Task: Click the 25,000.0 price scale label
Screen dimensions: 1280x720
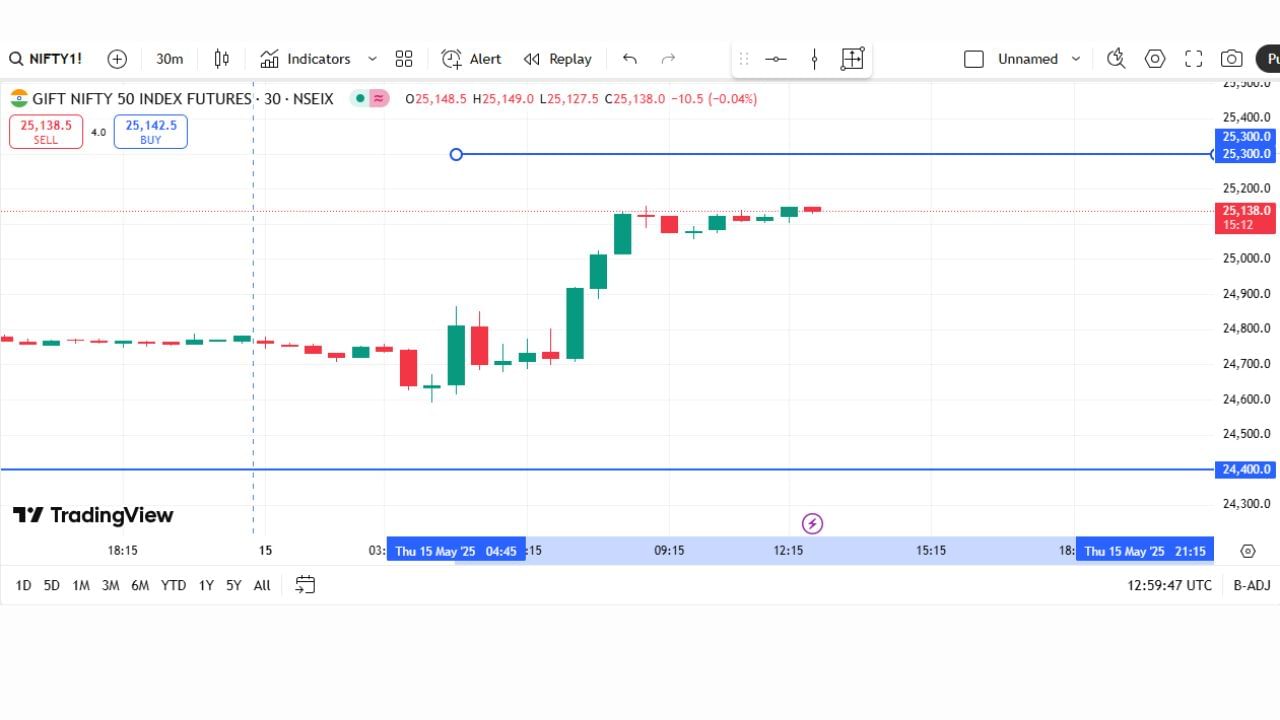Action: pyautogui.click(x=1246, y=258)
